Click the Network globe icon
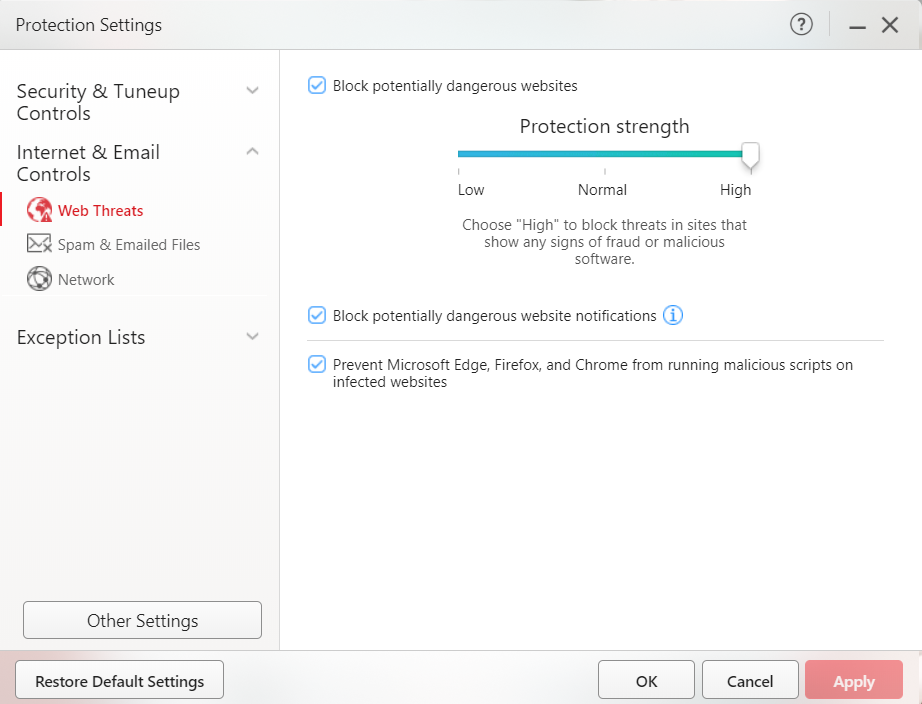Image resolution: width=922 pixels, height=704 pixels. click(x=39, y=279)
